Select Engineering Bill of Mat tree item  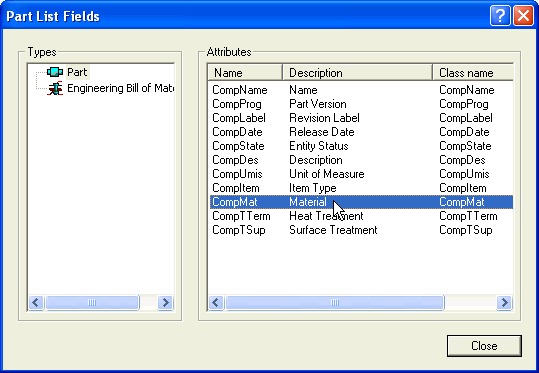coord(120,88)
